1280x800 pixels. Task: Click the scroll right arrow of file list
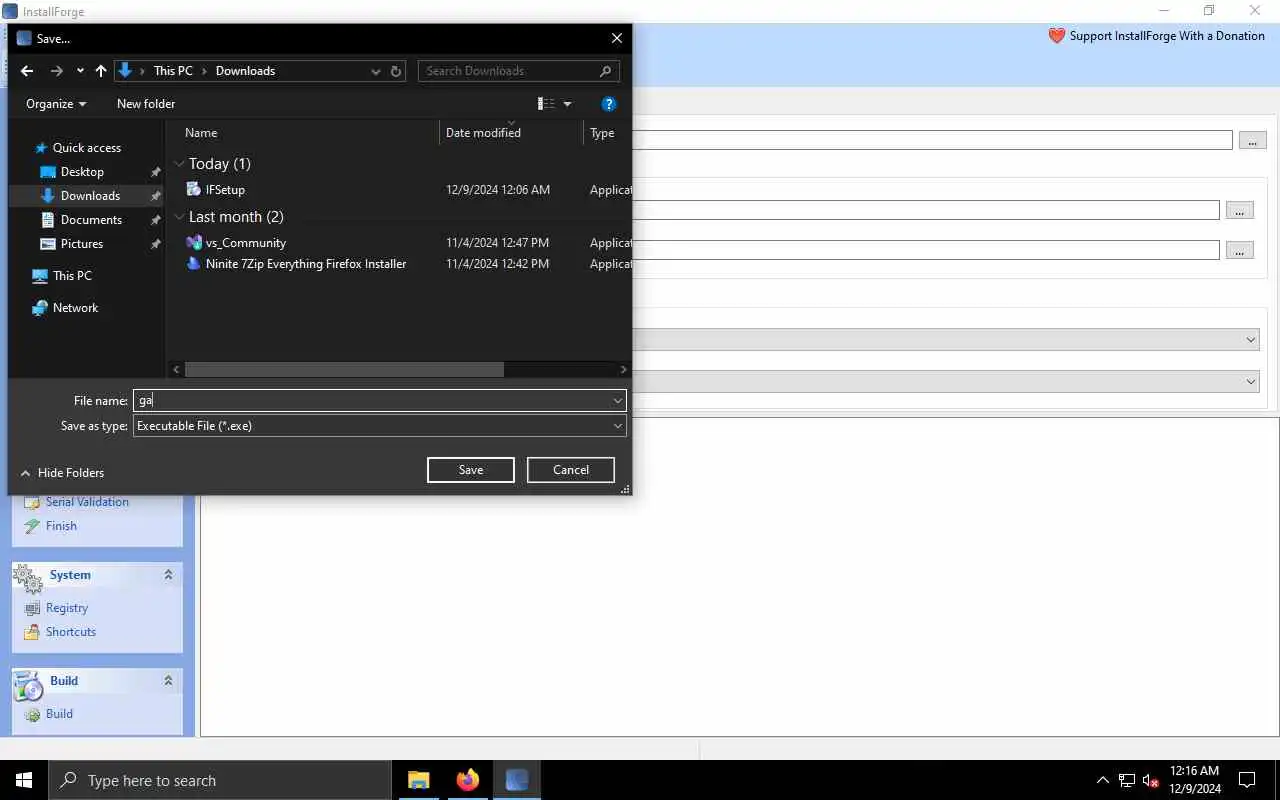click(624, 369)
